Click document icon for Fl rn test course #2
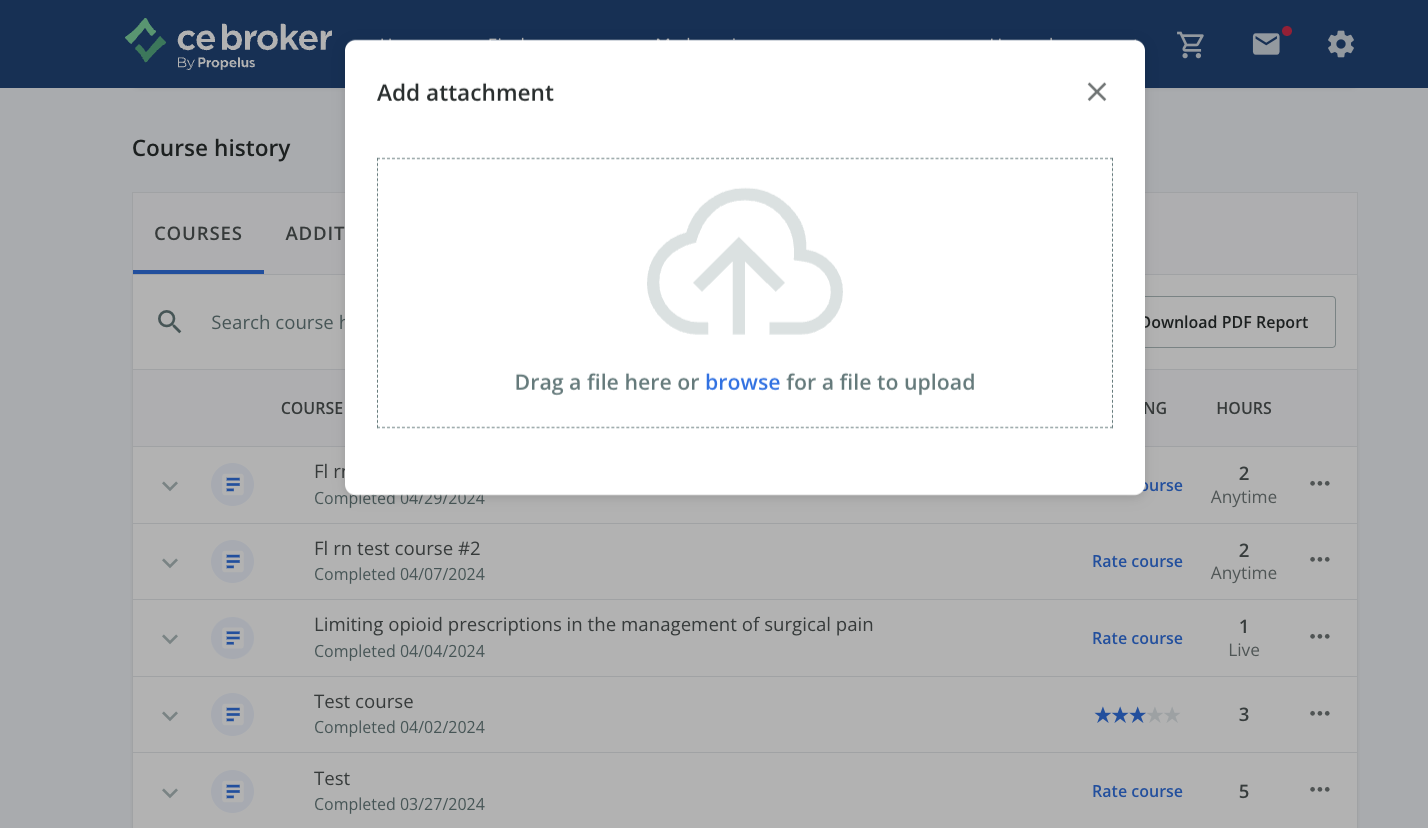1428x828 pixels. point(232,562)
